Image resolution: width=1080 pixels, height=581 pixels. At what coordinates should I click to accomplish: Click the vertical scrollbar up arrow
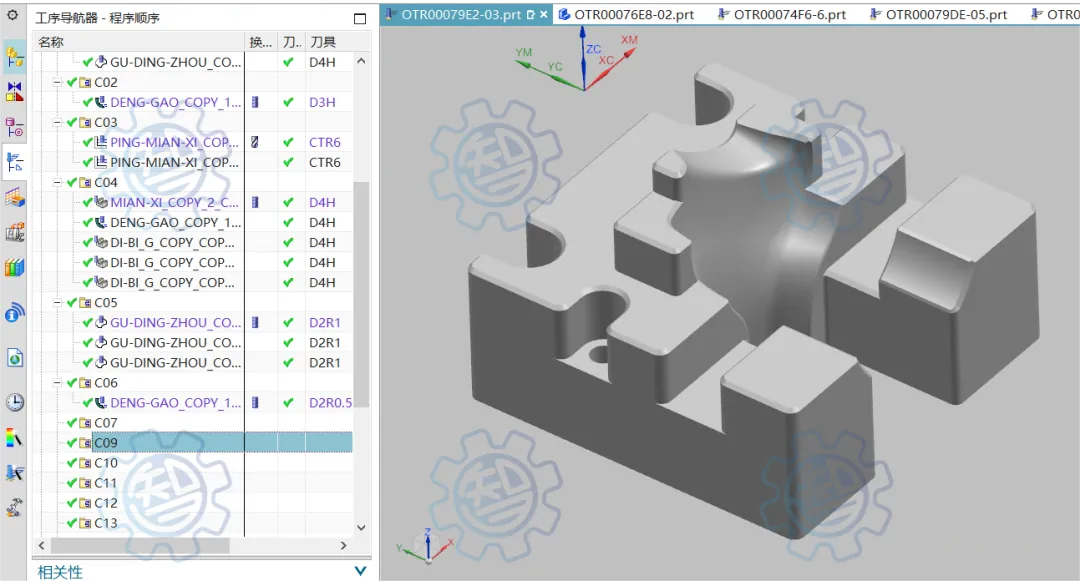[x=362, y=61]
